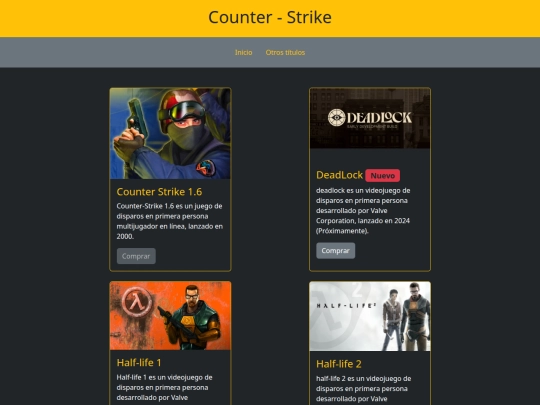Open the Inicio navigation link

pyautogui.click(x=243, y=52)
